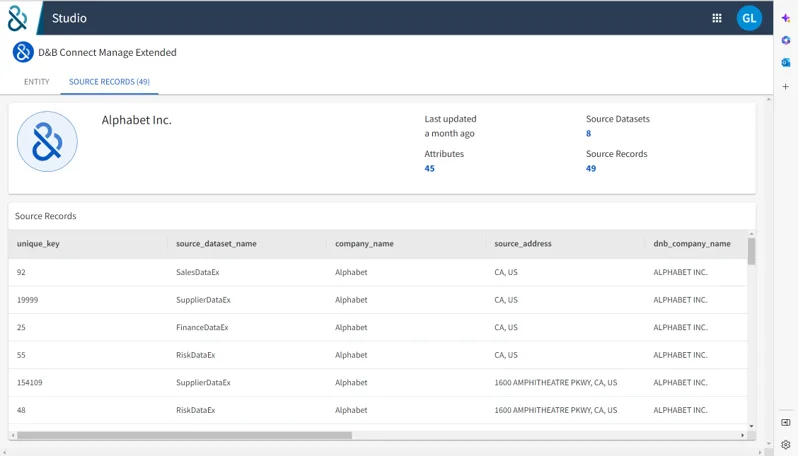Click SalesDataEx dataset cell
The width and height of the screenshot is (798, 456).
pyautogui.click(x=197, y=272)
